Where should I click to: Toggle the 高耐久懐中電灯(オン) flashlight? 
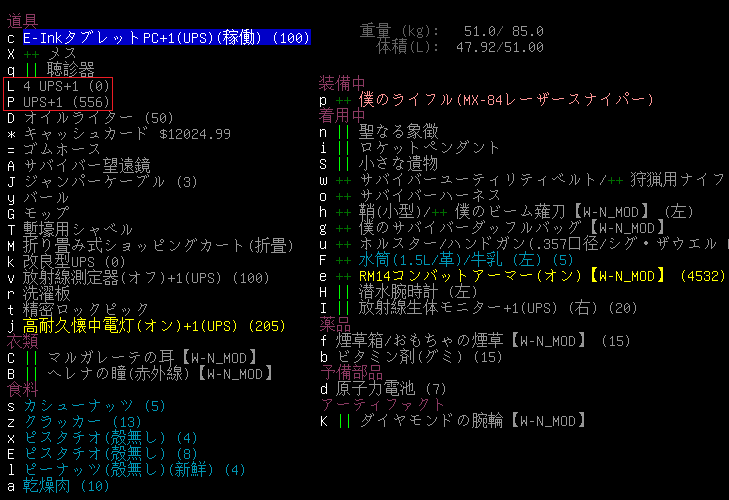(128, 325)
